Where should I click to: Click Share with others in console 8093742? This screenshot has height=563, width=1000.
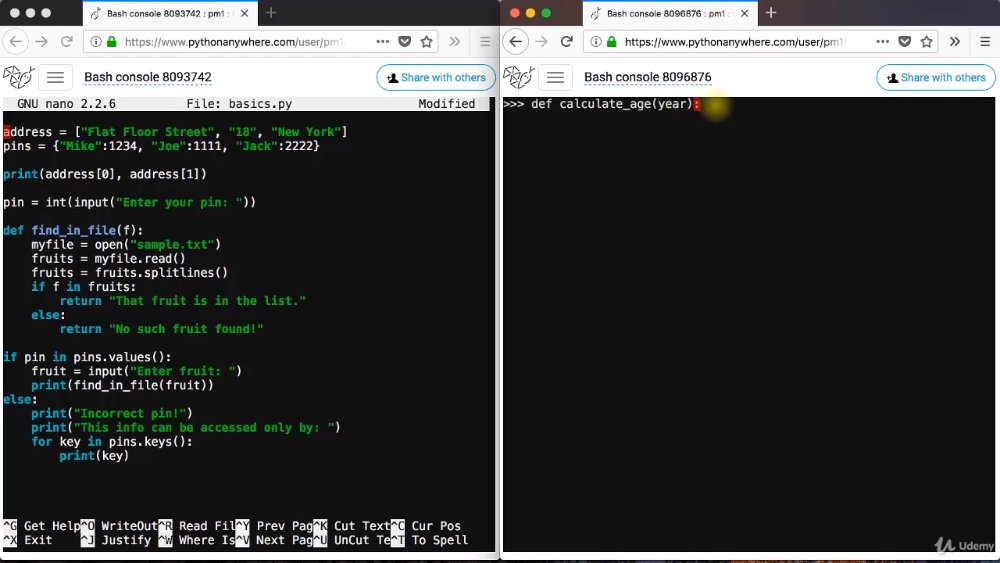click(436, 77)
